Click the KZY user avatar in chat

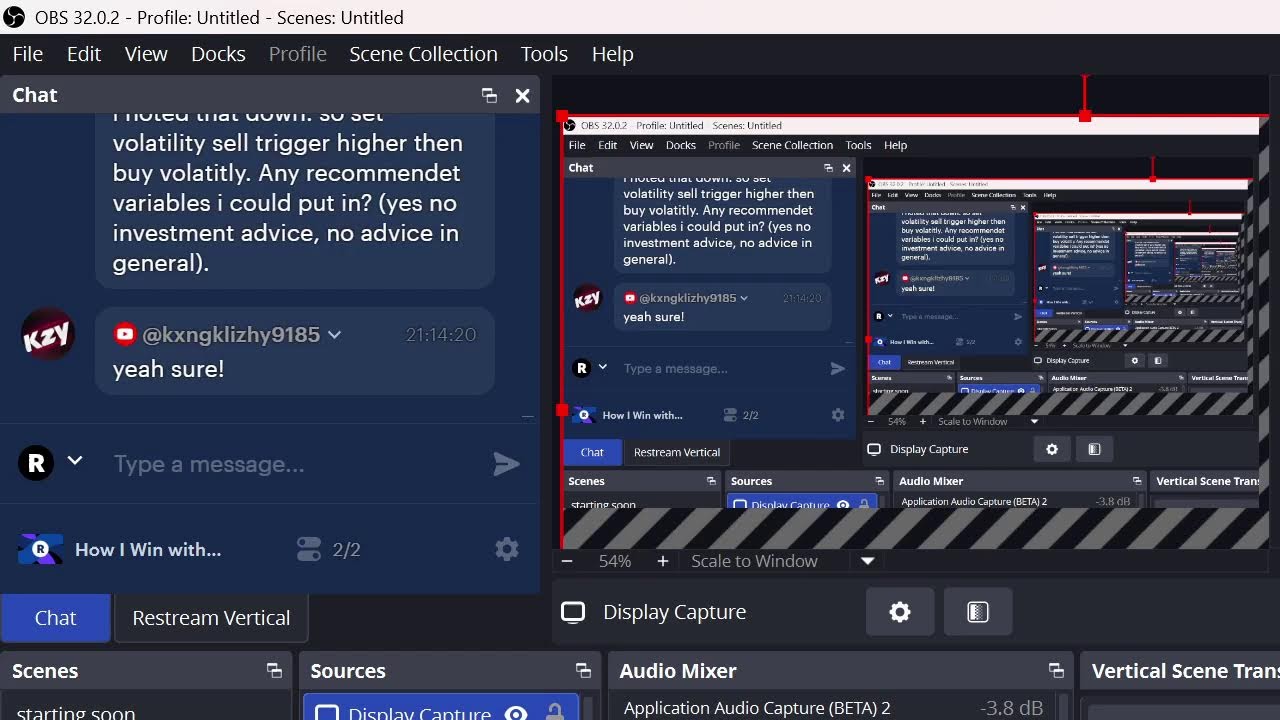point(48,334)
